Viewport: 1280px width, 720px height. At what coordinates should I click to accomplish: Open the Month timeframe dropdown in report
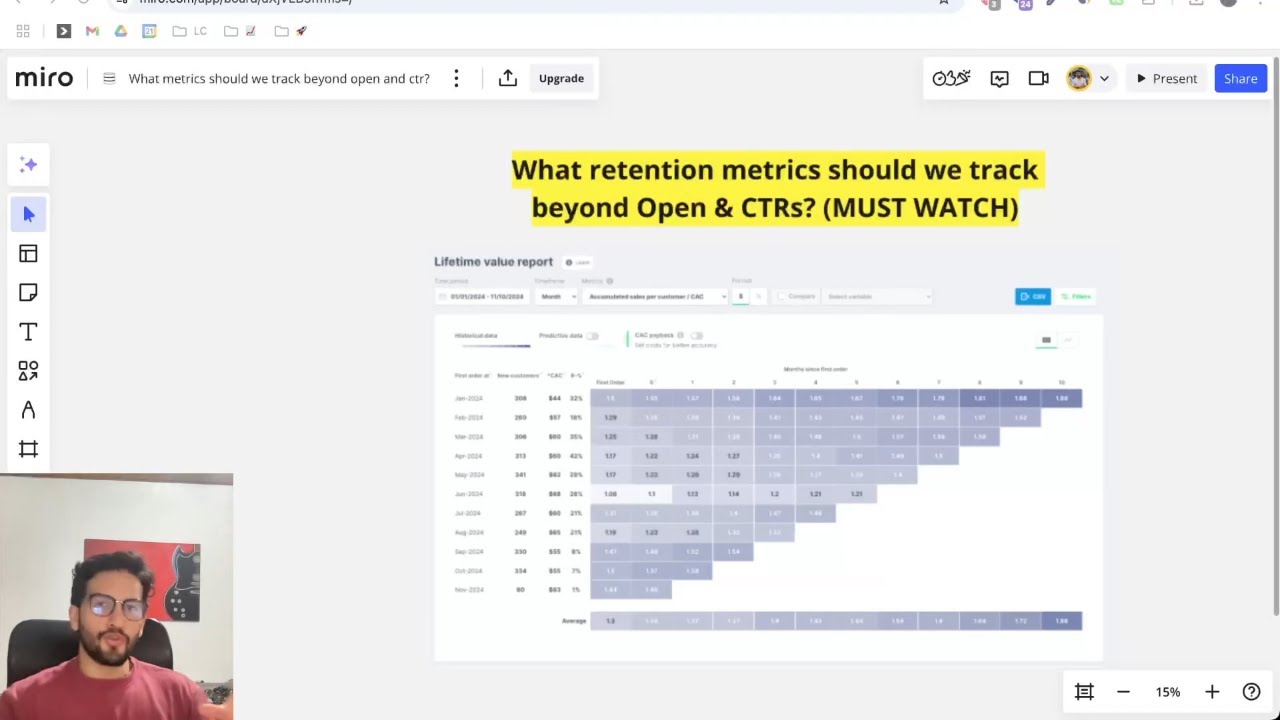(557, 296)
